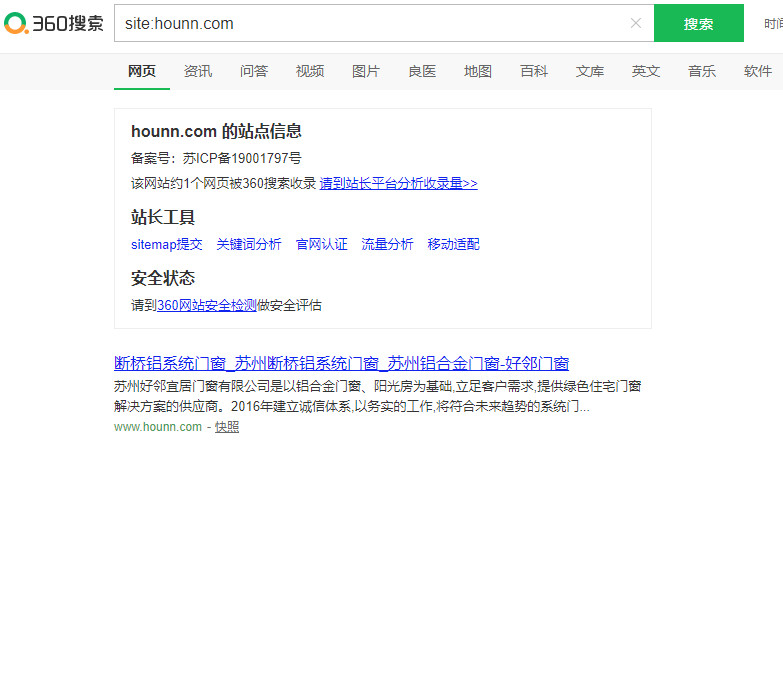Open the 流量分析 link
The image size is (783, 698).
[x=388, y=244]
